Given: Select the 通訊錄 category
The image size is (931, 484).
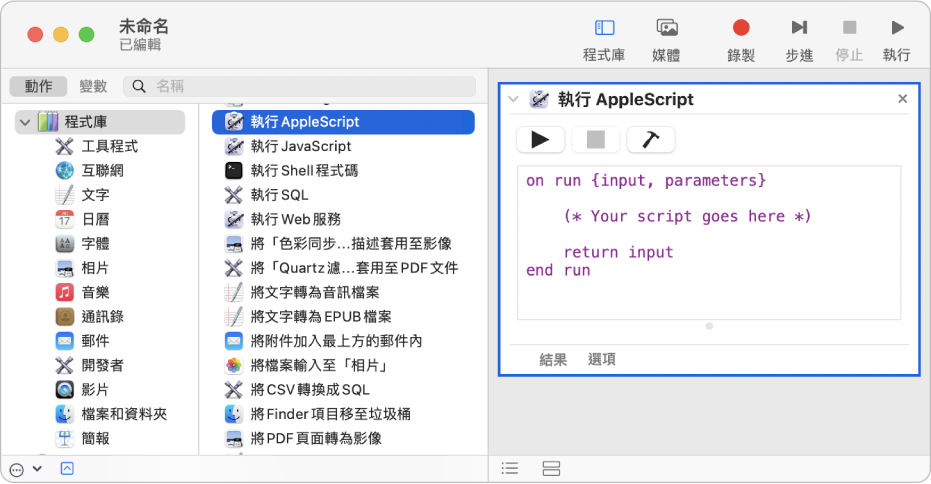Looking at the screenshot, I should 90,317.
